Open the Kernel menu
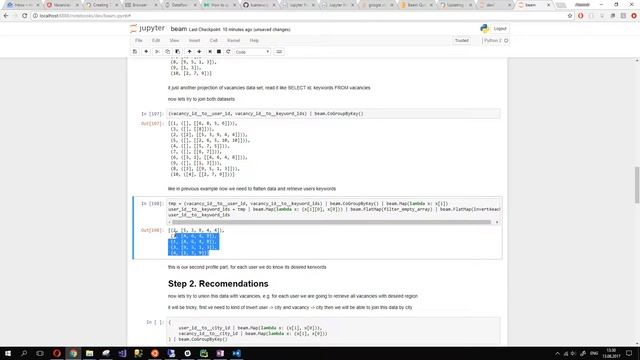This screenshot has width=640, height=360. point(233,40)
